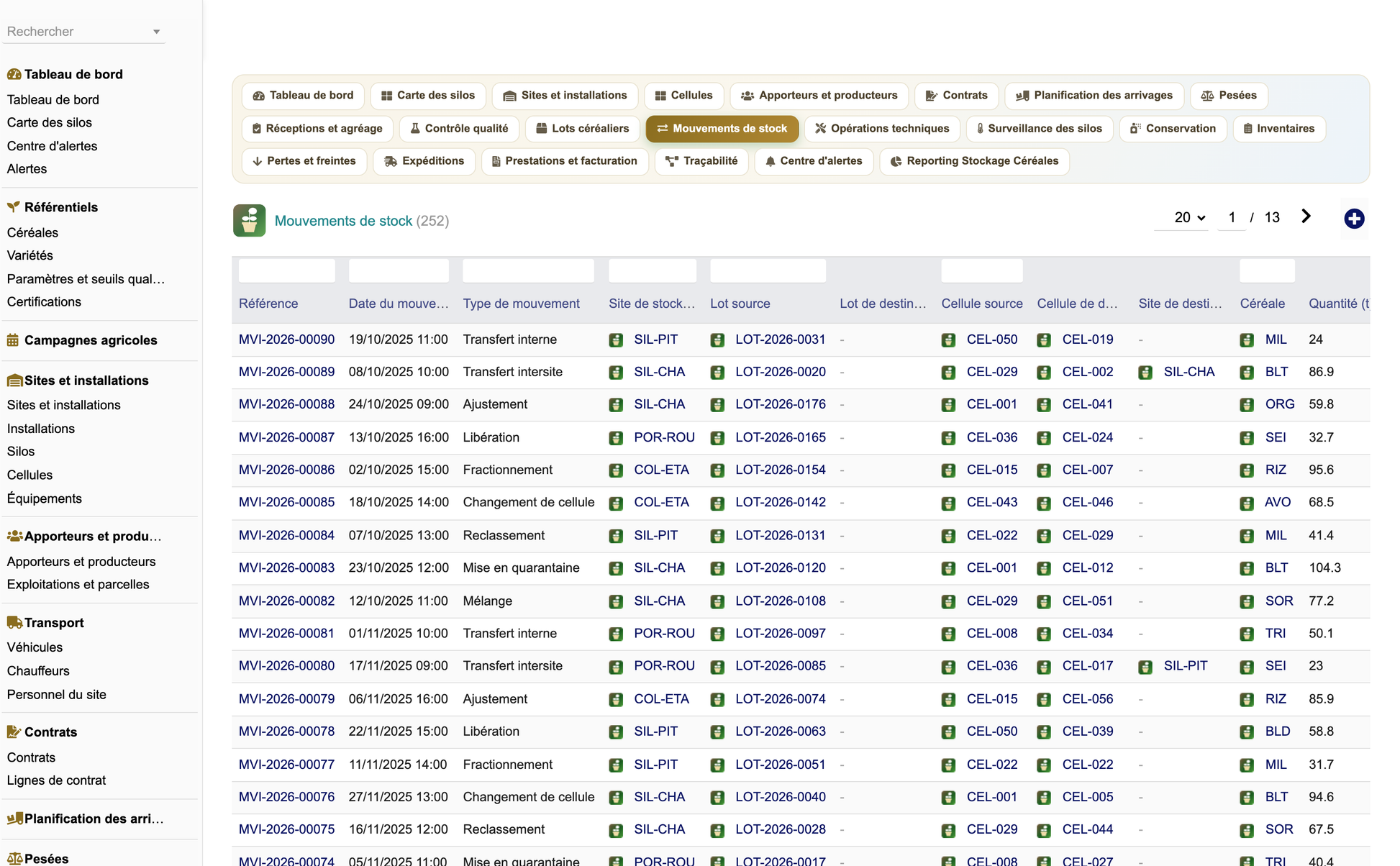Click the Contrats signature icon in sidebar
Screen dimensions: 1400x866
tap(14, 732)
